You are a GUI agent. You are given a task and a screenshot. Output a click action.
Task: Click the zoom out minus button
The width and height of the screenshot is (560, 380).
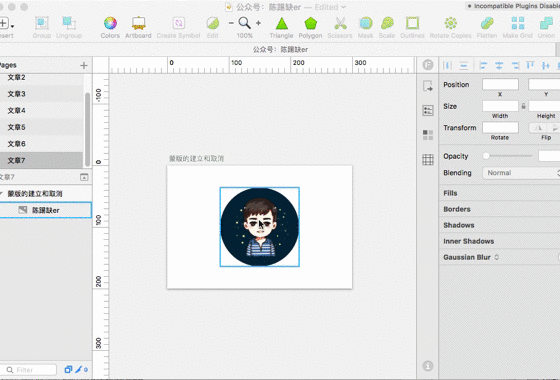click(x=231, y=23)
